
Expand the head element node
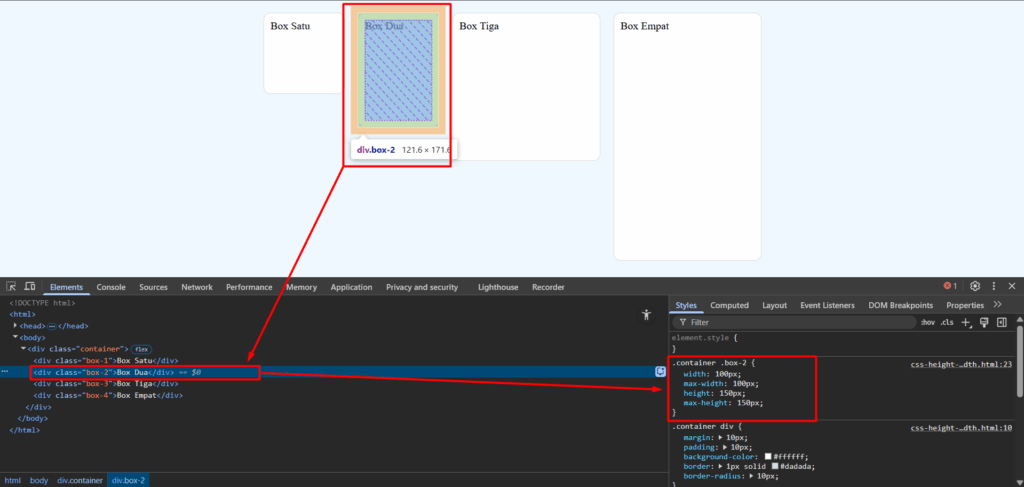click(15, 325)
